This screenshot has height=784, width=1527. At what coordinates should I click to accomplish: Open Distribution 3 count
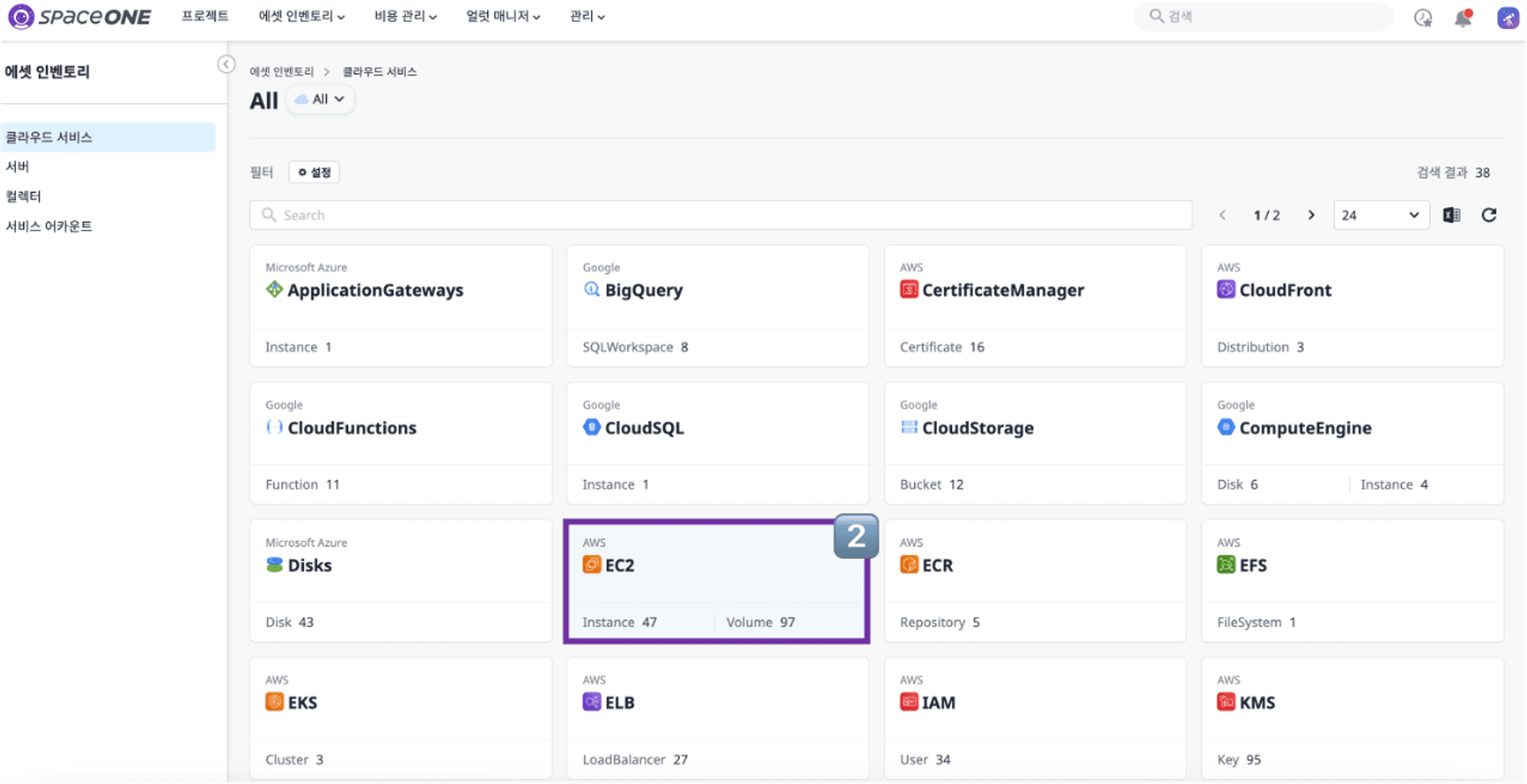[1261, 347]
